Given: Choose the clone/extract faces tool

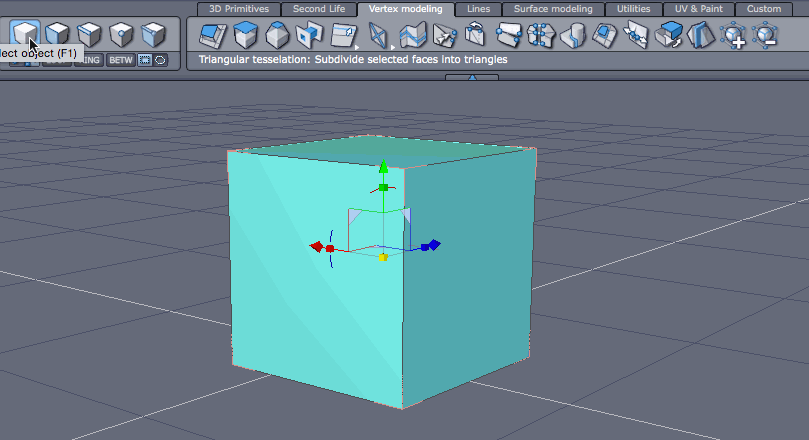Looking at the screenshot, I should pyautogui.click(x=669, y=35).
